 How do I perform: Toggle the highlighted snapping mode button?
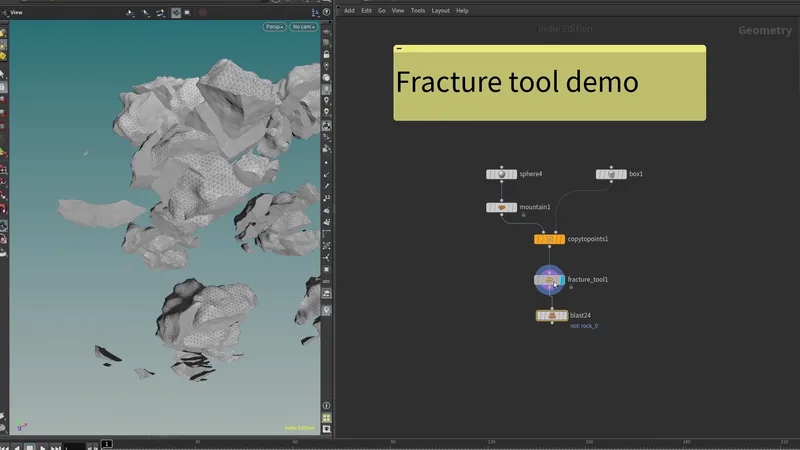pyautogui.click(x=176, y=13)
